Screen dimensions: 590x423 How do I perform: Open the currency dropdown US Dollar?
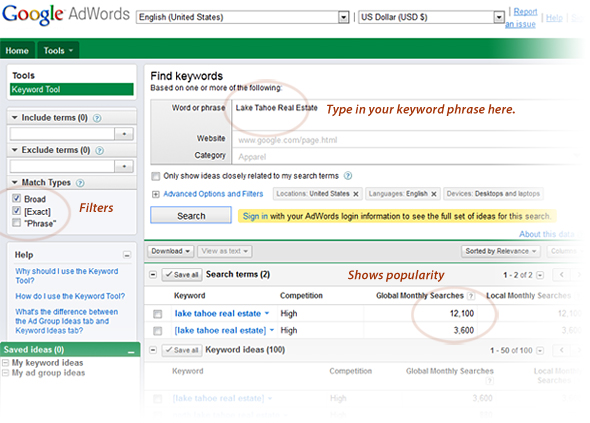[431, 17]
